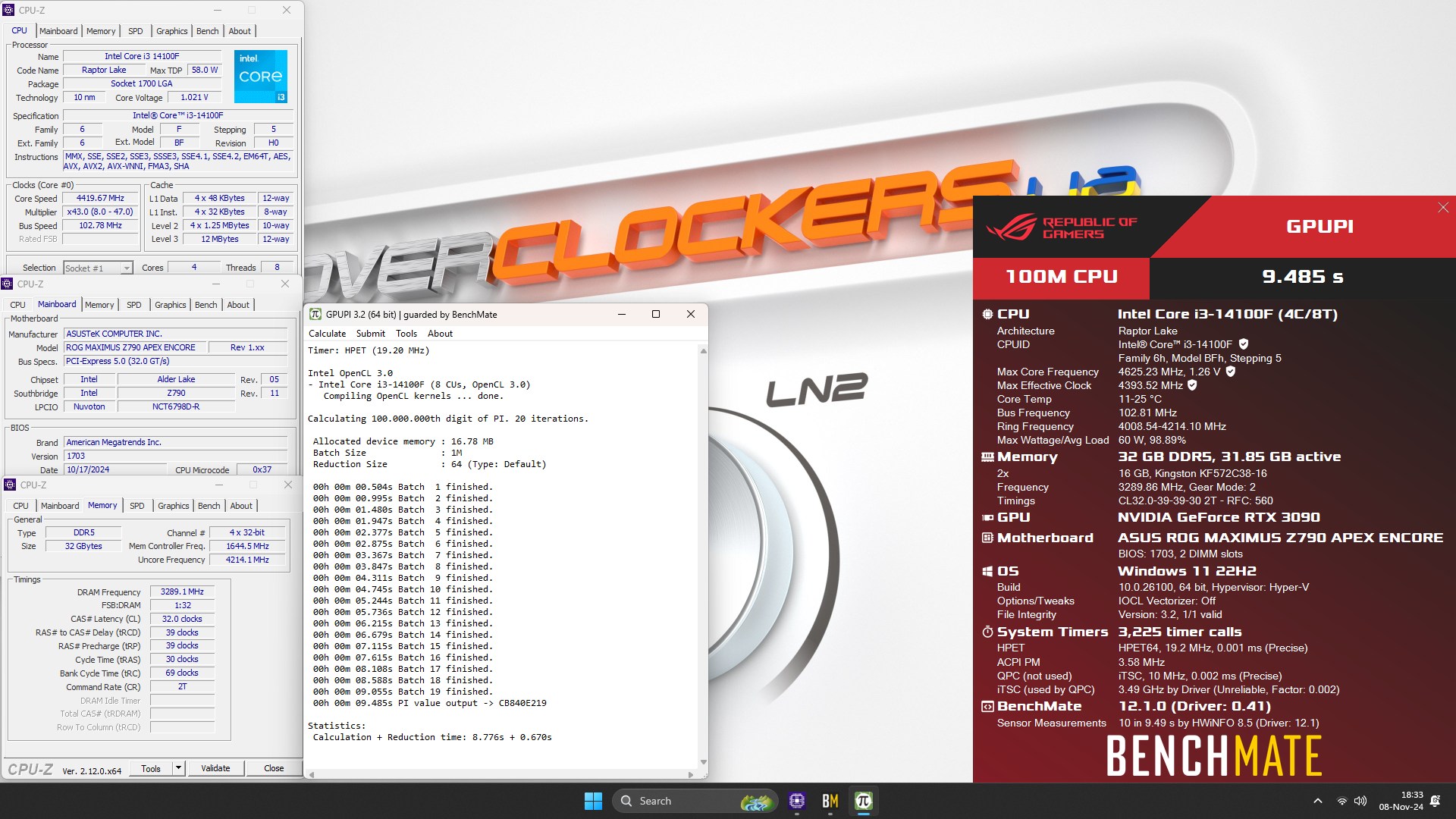Screen dimensions: 1456x819
Task: Open the notification bell tray icon
Action: coord(1435,801)
